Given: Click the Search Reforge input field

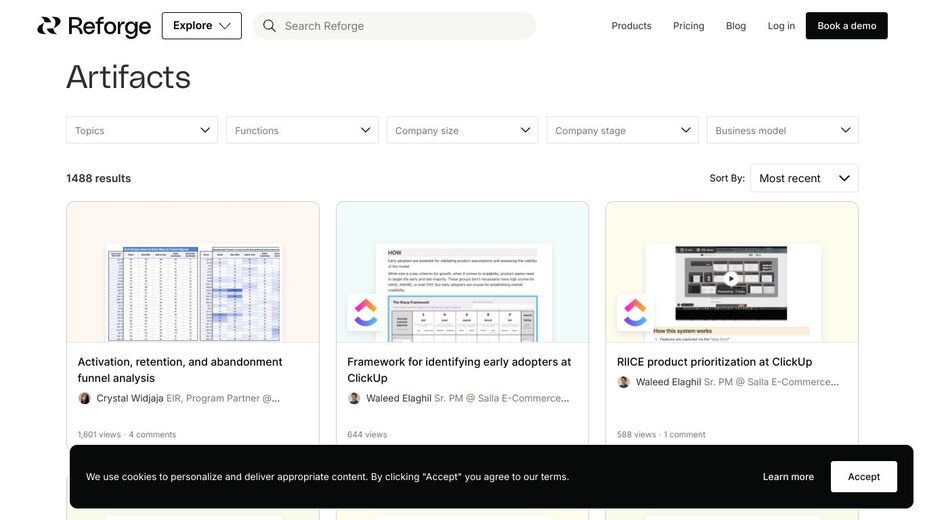Looking at the screenshot, I should click(394, 25).
